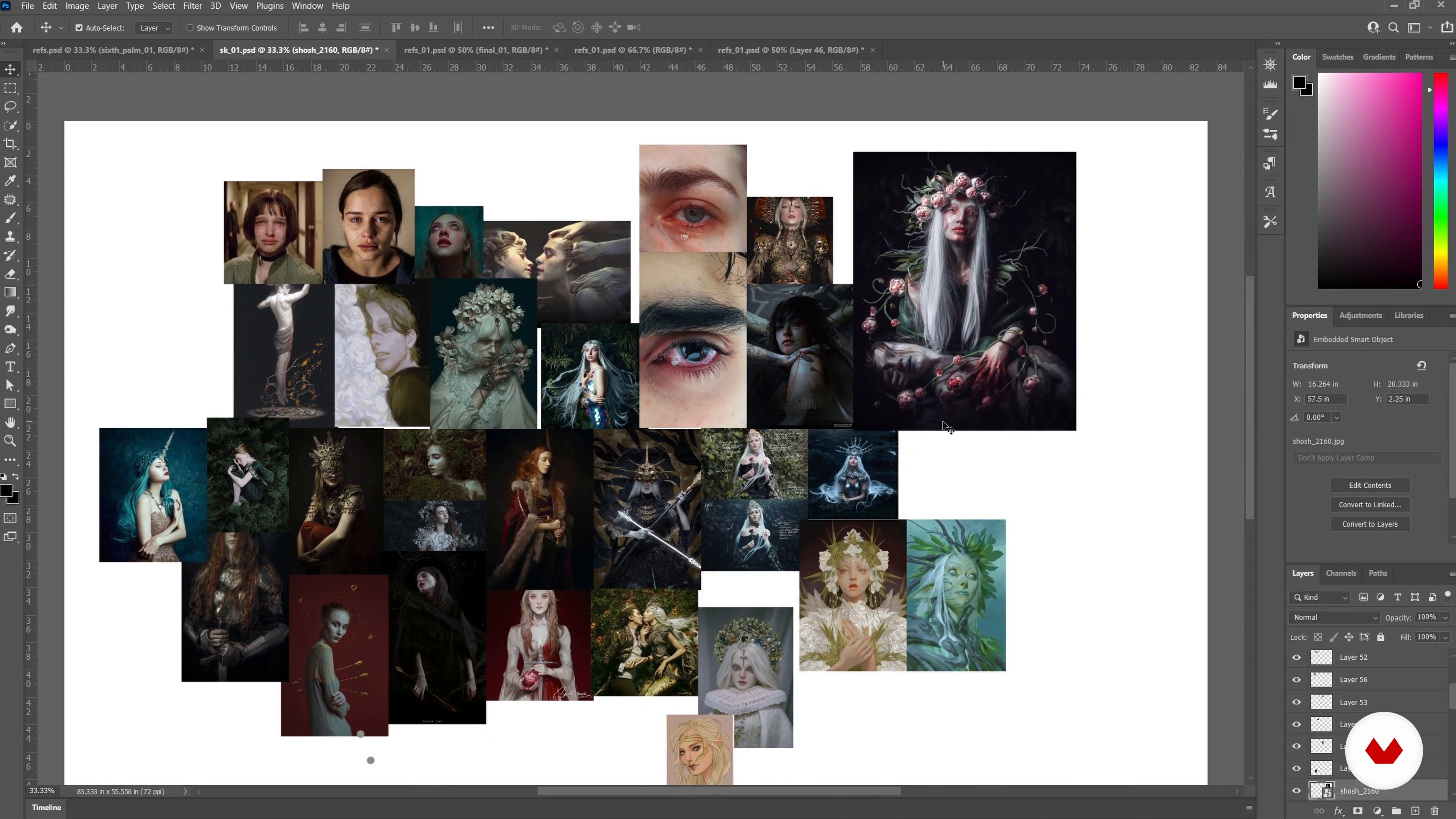
Task: Click the Delete layer trash icon
Action: coord(1434,811)
